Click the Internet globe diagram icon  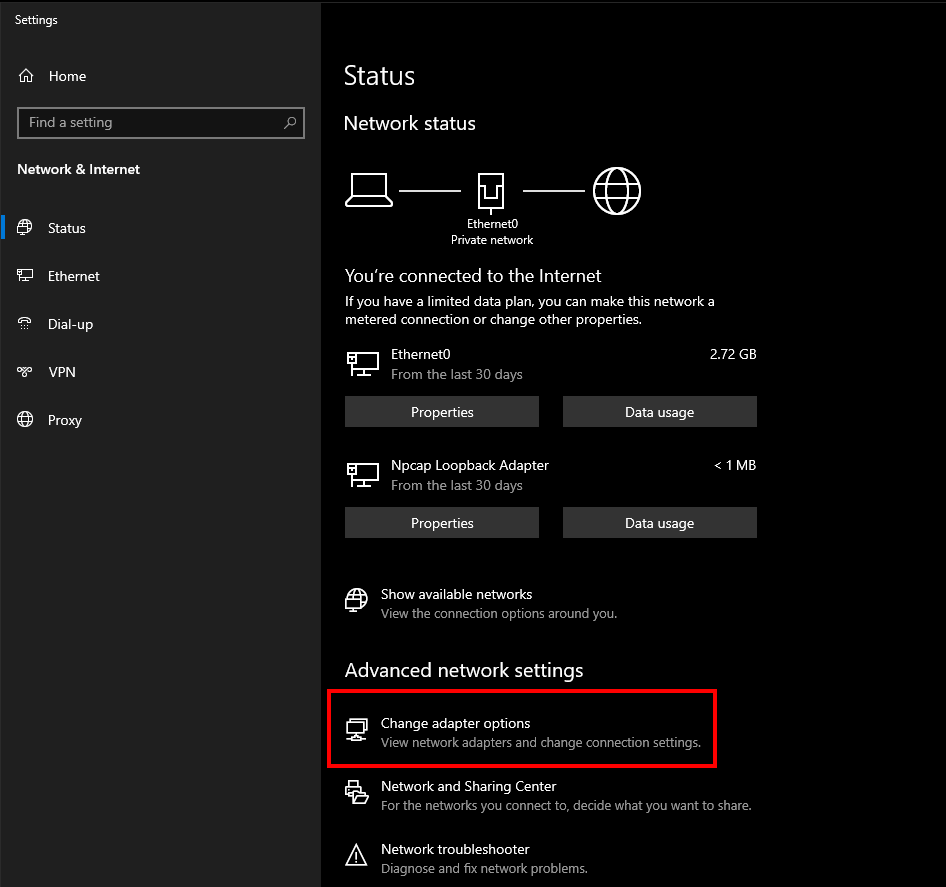tap(617, 191)
